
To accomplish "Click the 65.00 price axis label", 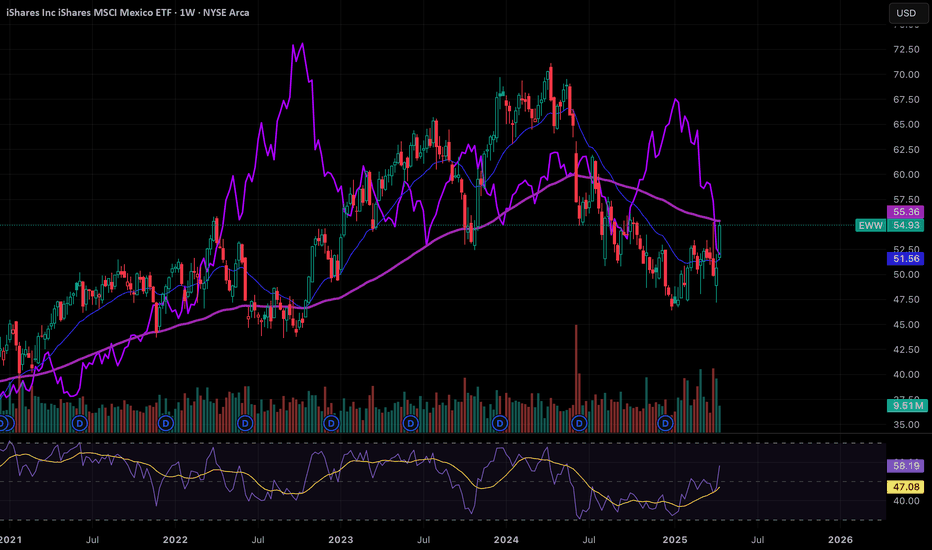I will click(x=906, y=124).
